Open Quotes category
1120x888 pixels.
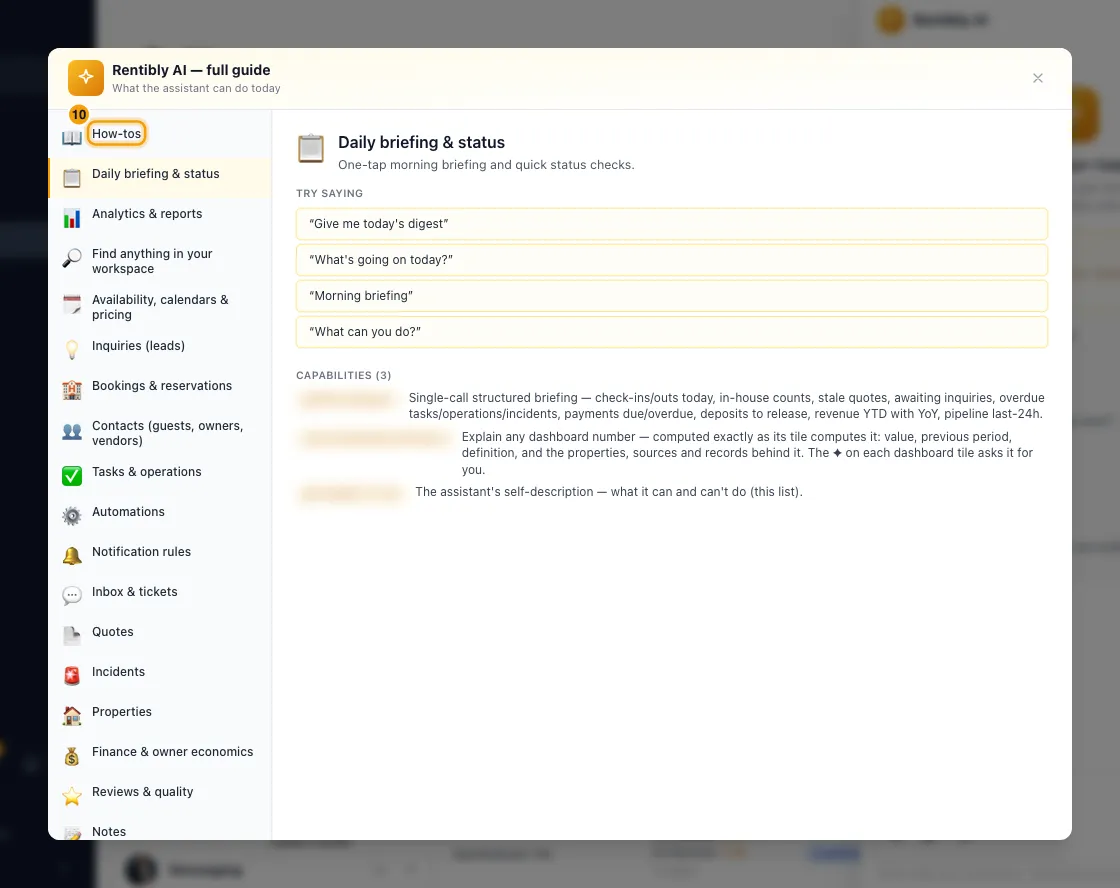160,635
